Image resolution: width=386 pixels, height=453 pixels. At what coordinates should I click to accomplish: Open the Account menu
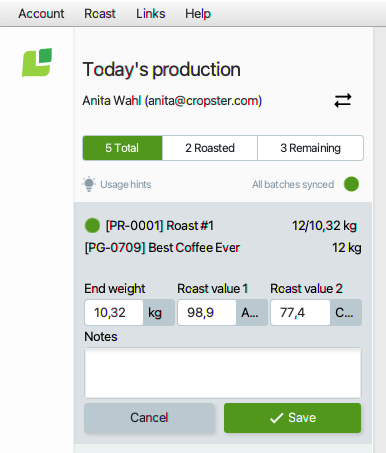click(41, 14)
